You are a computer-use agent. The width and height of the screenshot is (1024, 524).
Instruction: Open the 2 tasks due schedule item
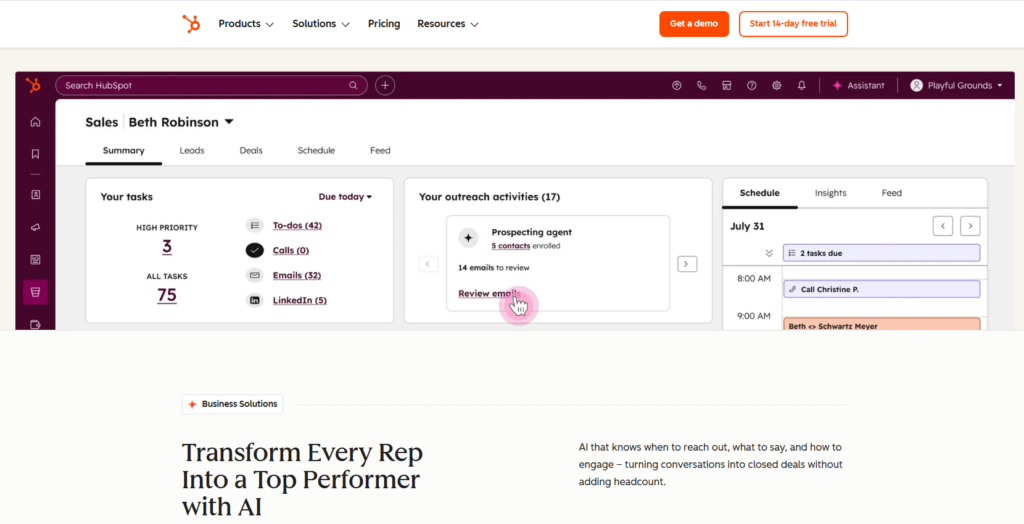pyautogui.click(x=882, y=253)
